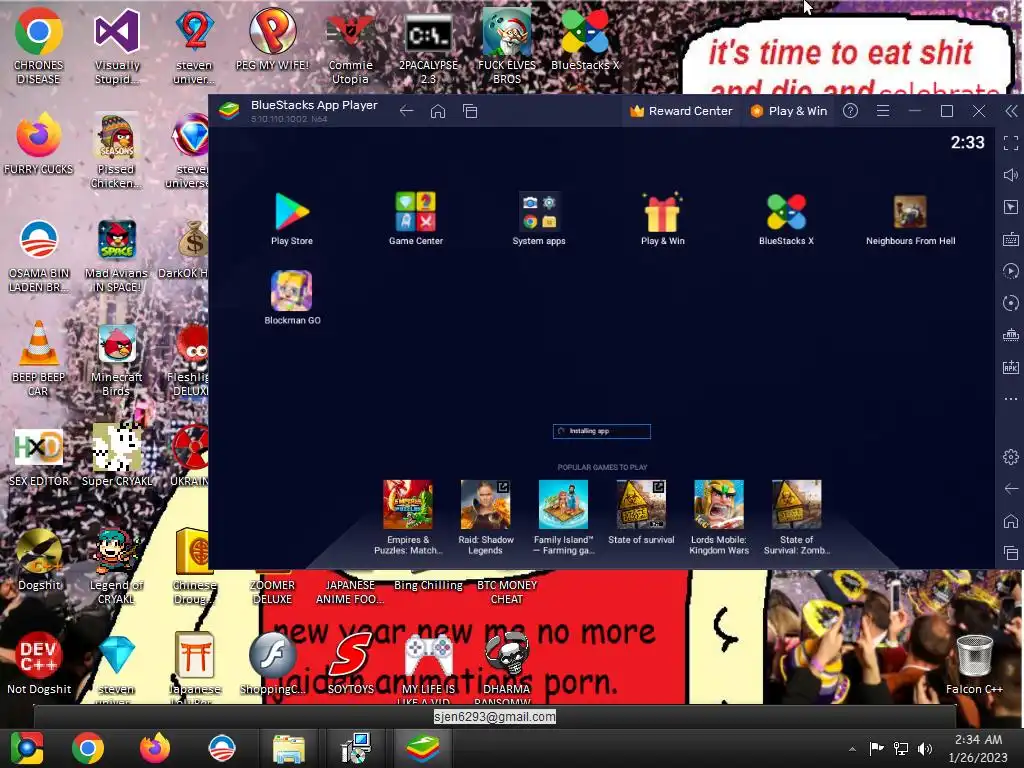Click the volume icon in BlueStacks sidebar
1024x768 pixels.
pyautogui.click(x=1011, y=175)
